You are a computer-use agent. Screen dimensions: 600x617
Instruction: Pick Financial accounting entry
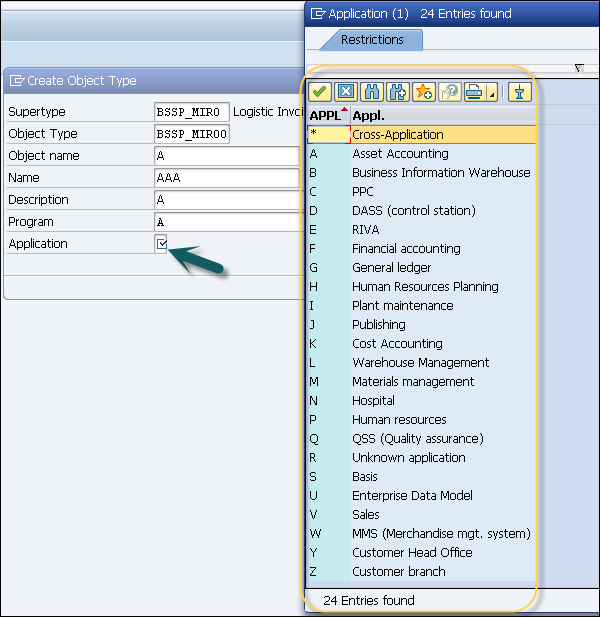click(x=406, y=249)
